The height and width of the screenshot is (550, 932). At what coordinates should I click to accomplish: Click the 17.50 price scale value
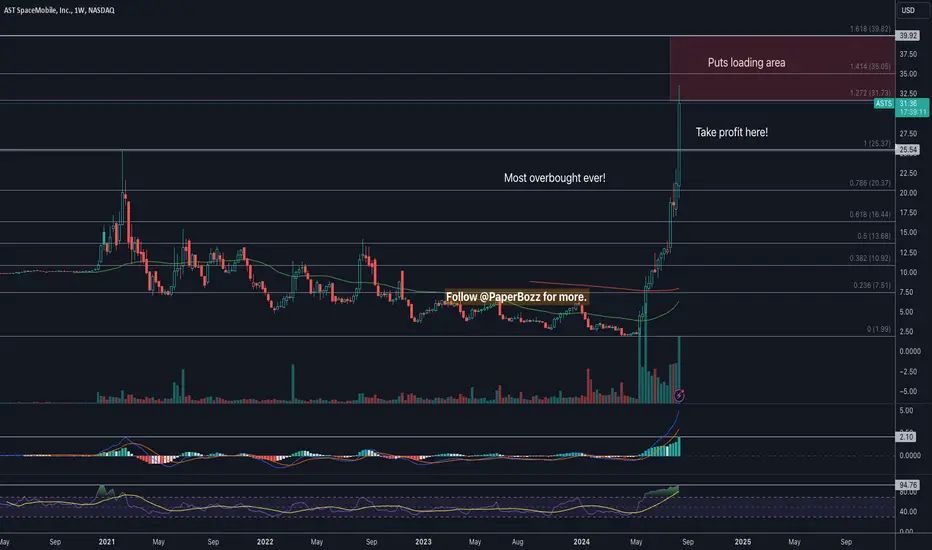click(908, 213)
